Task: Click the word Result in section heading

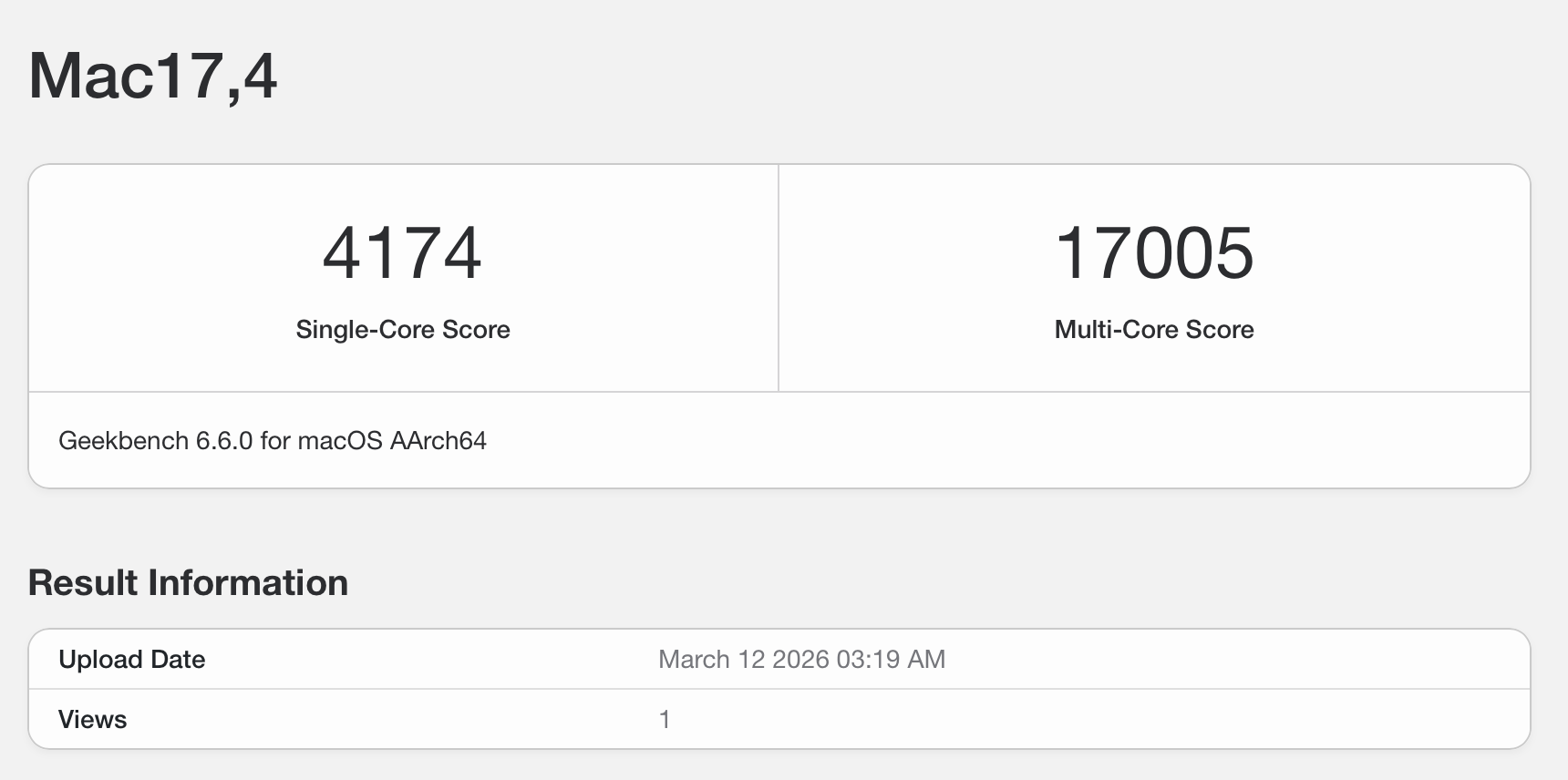Action: (x=83, y=583)
